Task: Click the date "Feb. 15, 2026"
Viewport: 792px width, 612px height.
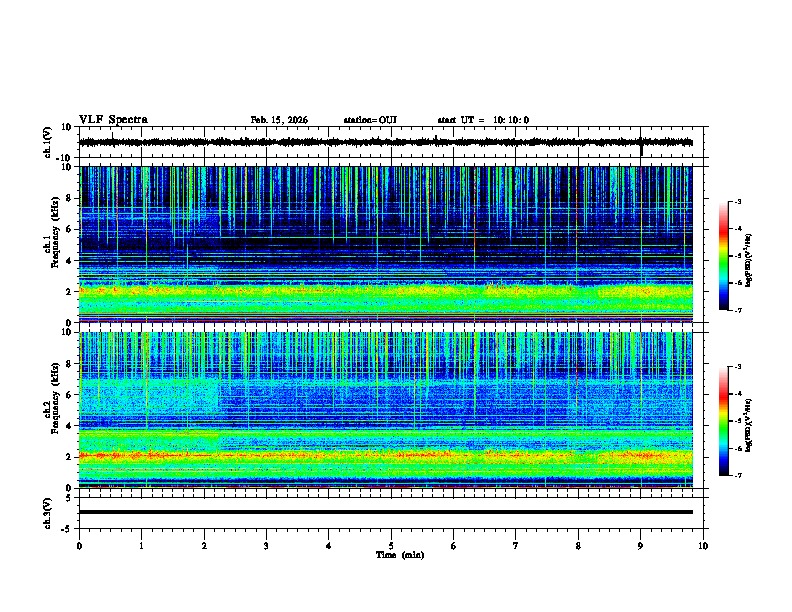Action: (x=279, y=120)
